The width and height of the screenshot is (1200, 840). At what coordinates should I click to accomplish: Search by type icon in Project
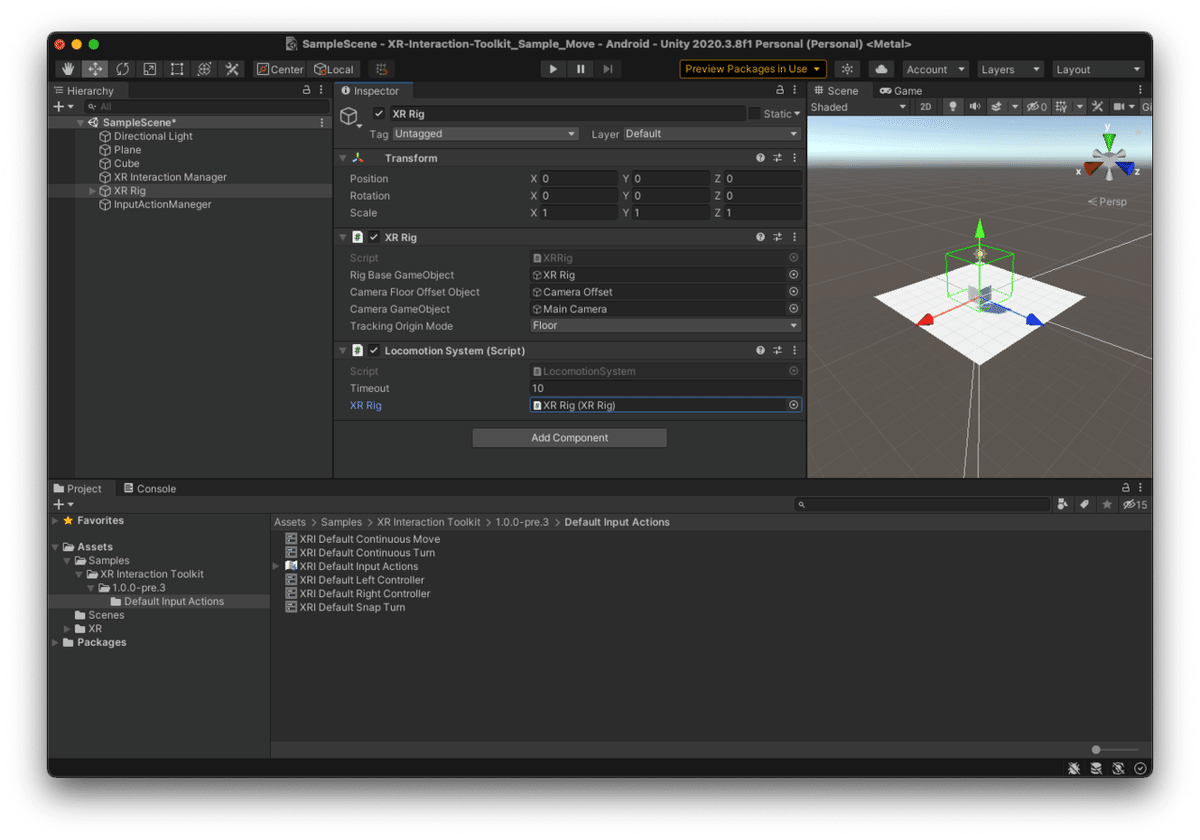point(1062,505)
